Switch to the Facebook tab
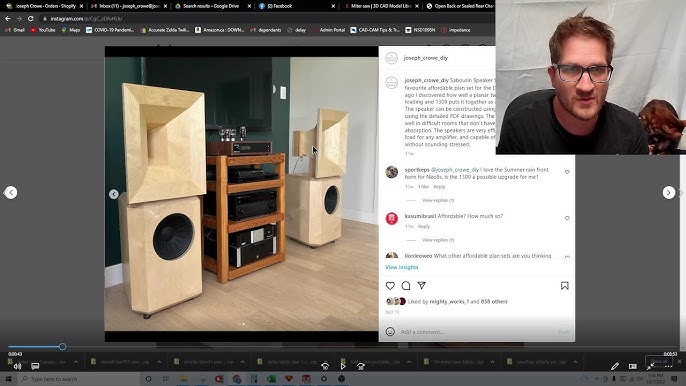This screenshot has height=386, width=686. click(297, 6)
